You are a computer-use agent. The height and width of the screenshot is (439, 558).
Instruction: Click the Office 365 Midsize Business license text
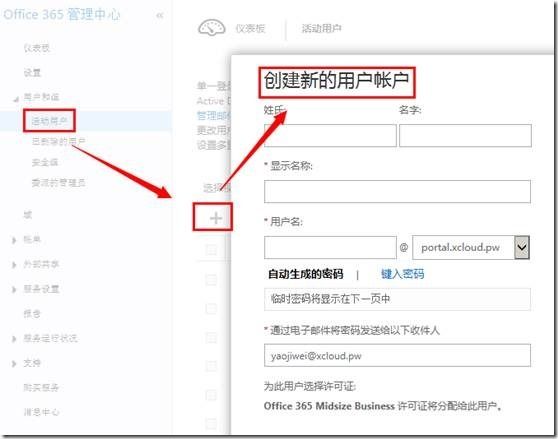tap(383, 406)
